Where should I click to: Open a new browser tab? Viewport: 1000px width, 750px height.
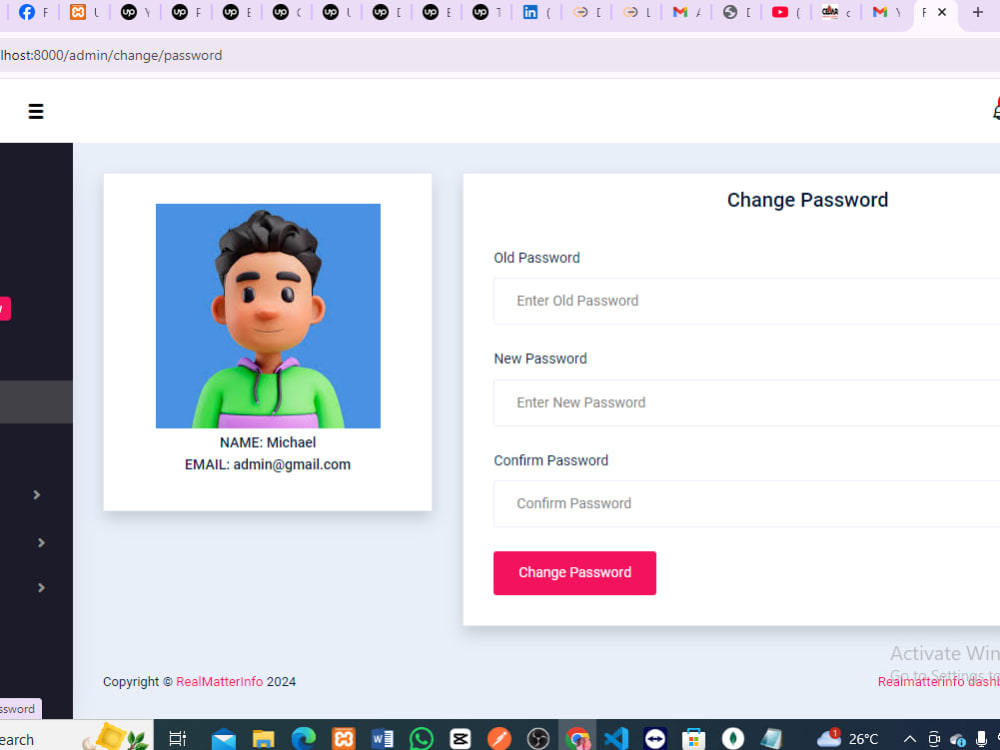(x=978, y=12)
